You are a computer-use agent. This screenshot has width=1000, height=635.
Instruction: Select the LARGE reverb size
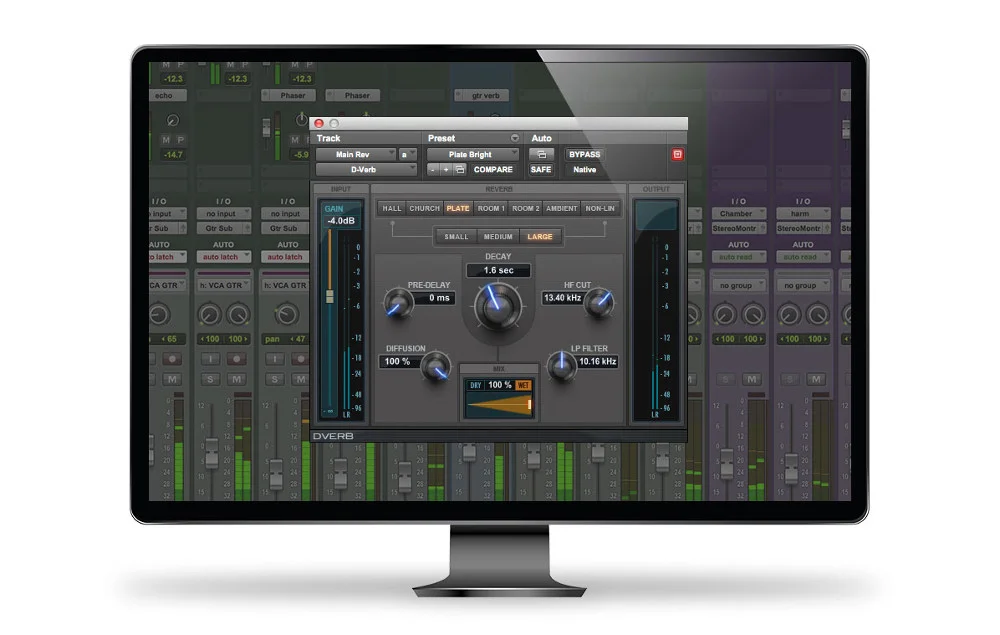point(540,237)
